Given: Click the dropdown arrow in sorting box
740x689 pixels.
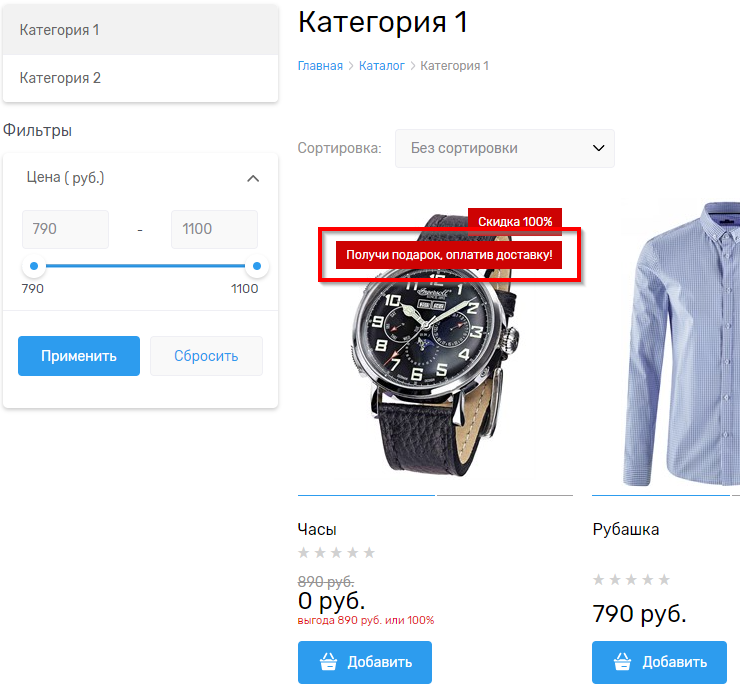Looking at the screenshot, I should point(598,148).
